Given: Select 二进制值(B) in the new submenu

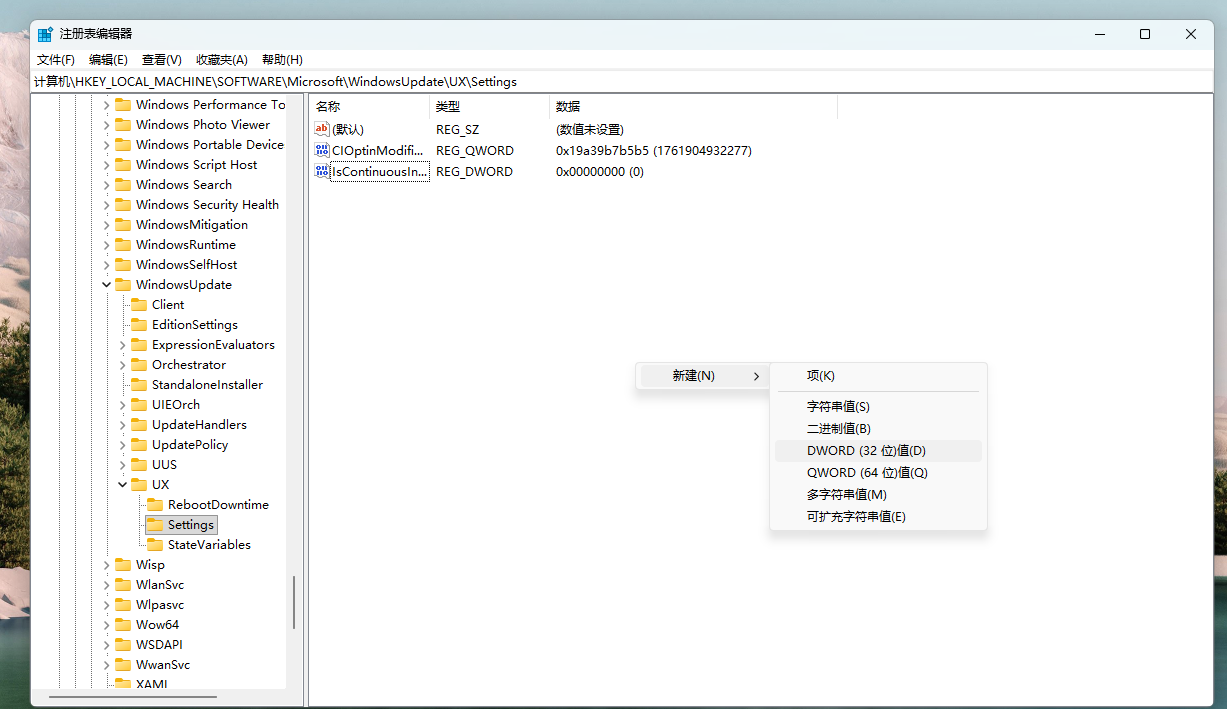Looking at the screenshot, I should click(x=879, y=429).
